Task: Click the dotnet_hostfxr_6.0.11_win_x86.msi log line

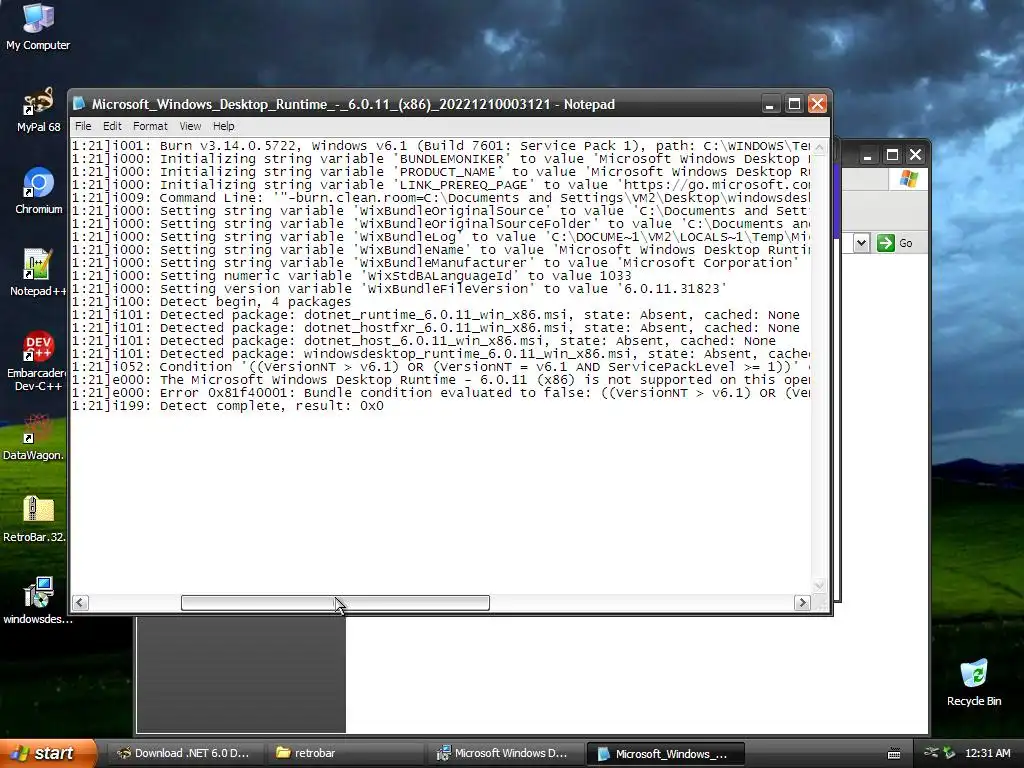Action: [x=436, y=328]
